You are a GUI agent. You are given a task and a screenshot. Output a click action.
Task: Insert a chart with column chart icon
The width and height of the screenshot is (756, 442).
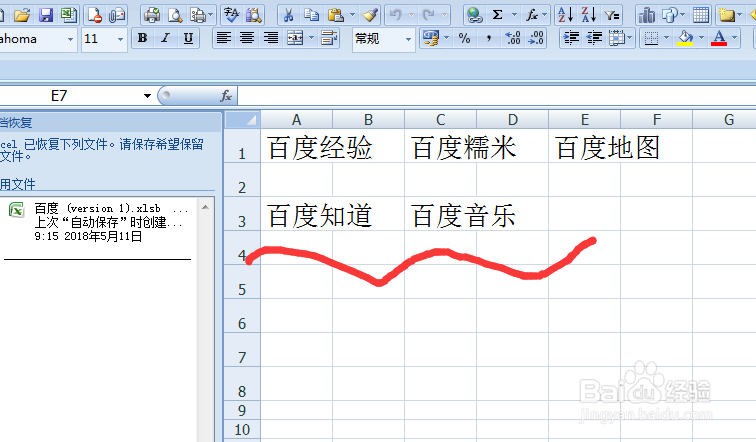point(646,15)
